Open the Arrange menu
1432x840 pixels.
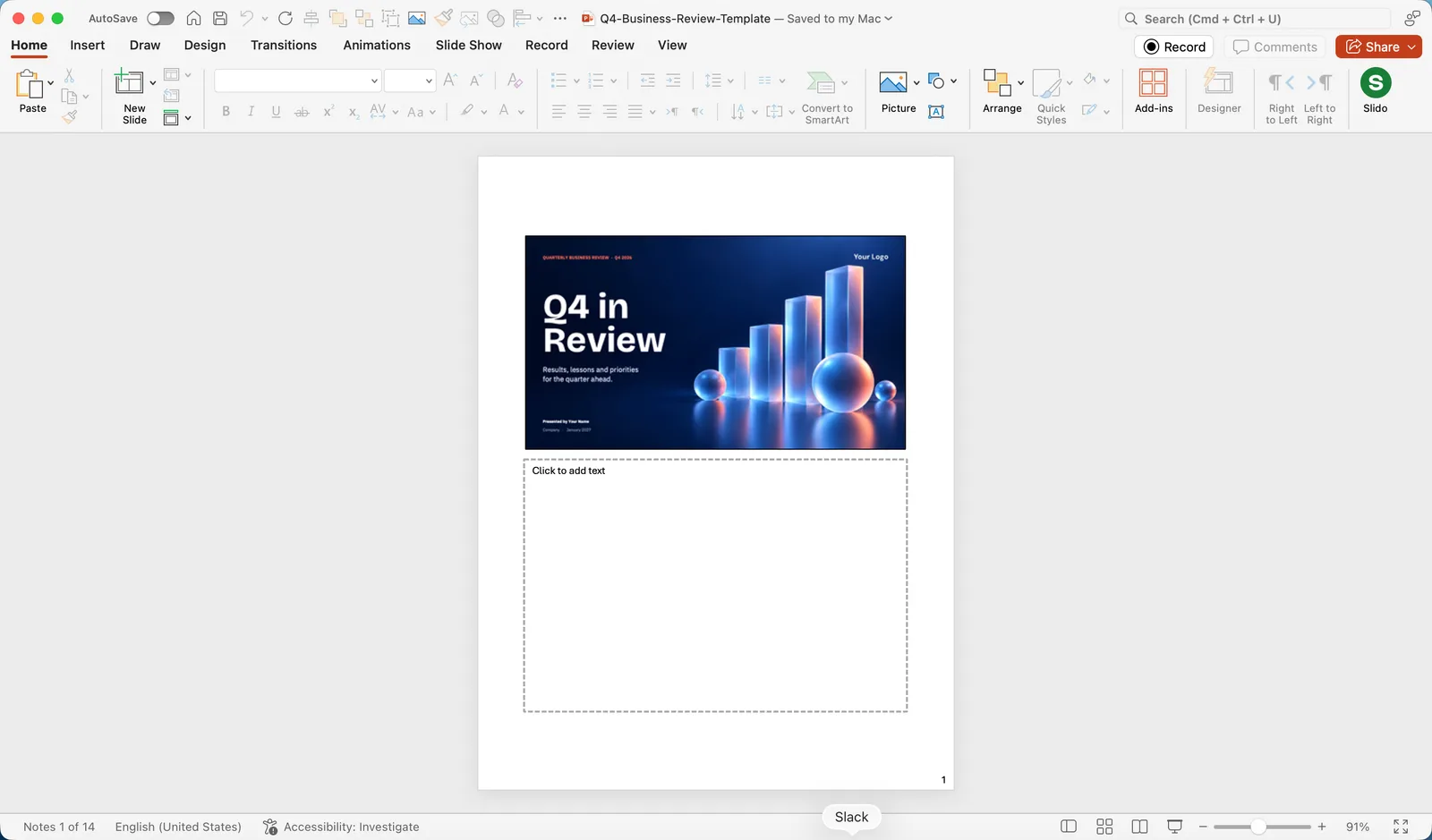coord(1002,92)
